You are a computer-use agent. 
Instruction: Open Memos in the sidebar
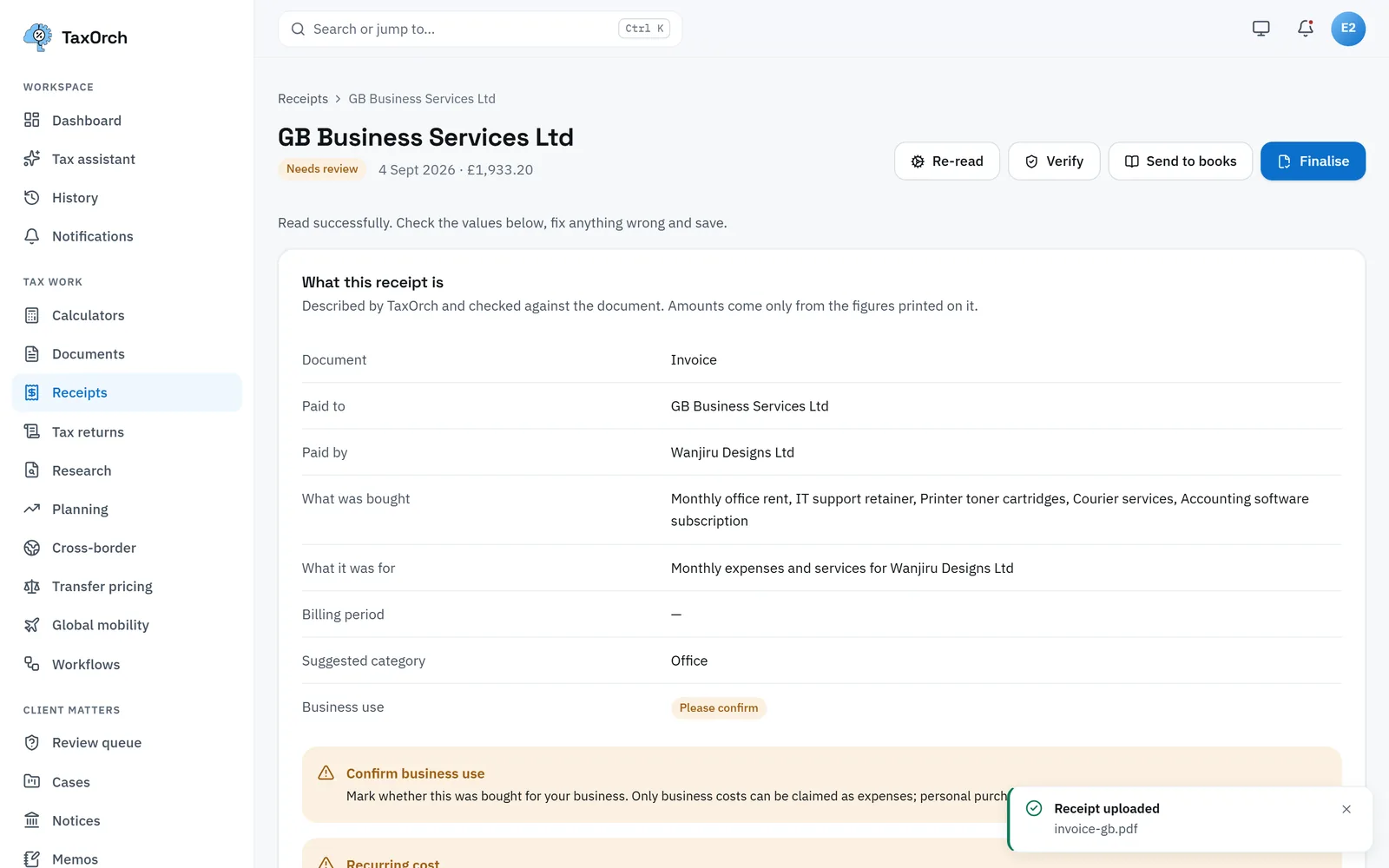click(127, 858)
